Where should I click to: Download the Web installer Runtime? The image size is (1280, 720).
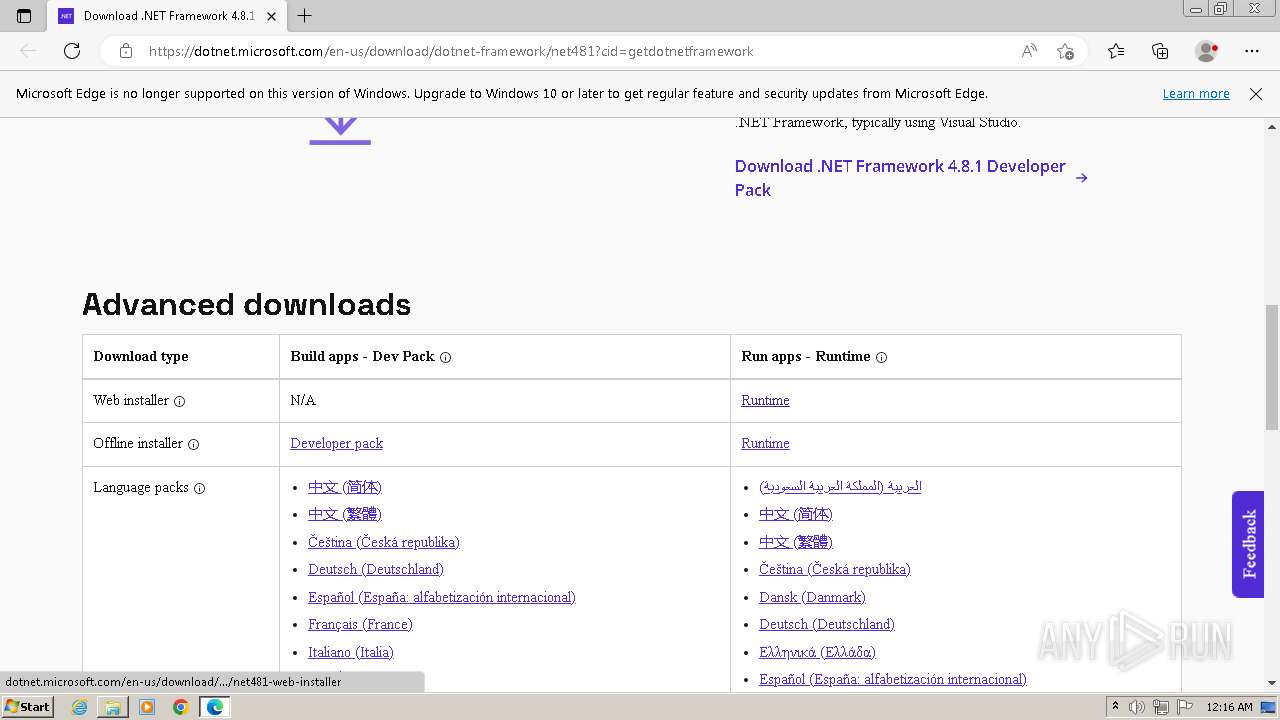[x=765, y=400]
